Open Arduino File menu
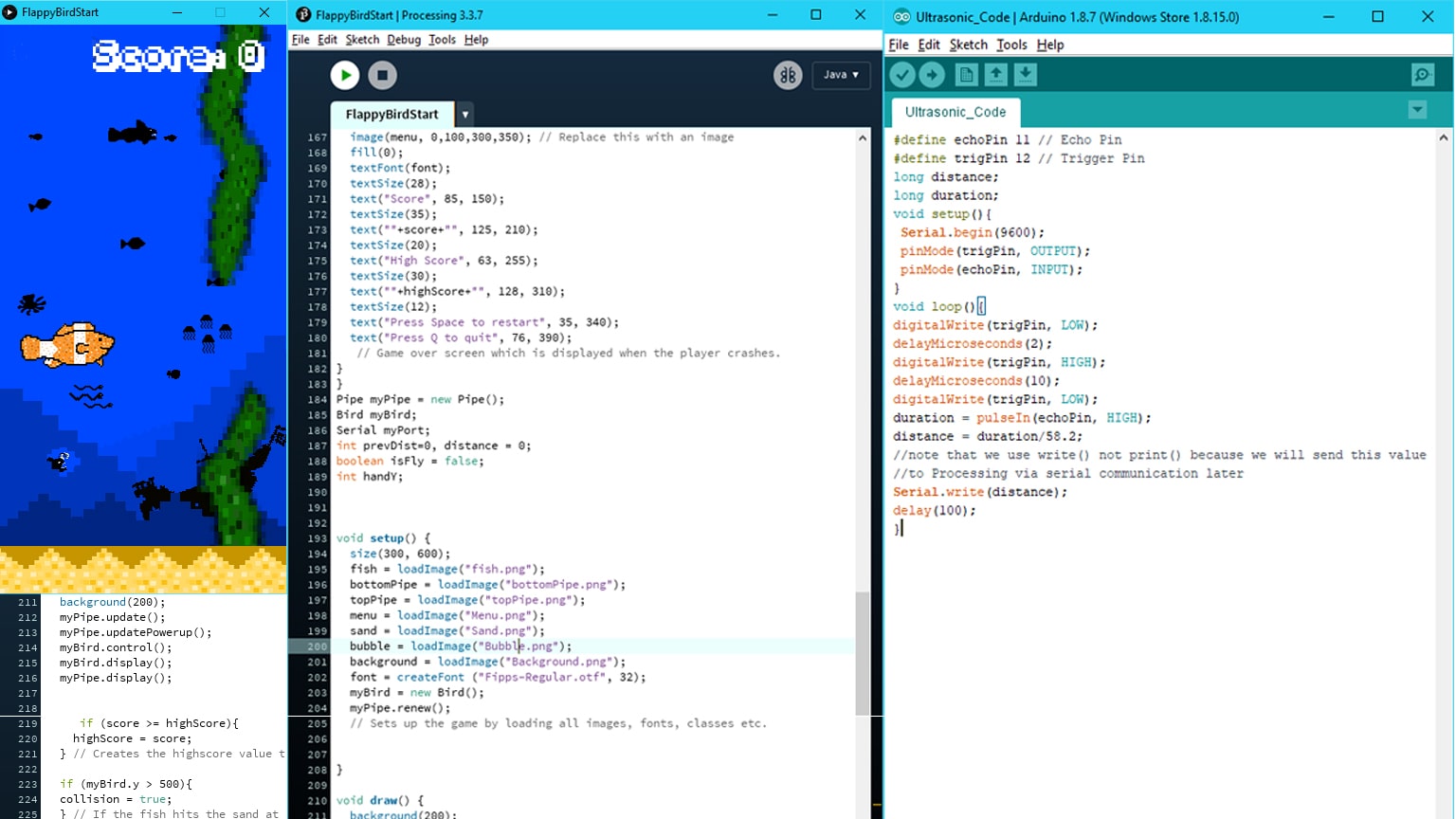The height and width of the screenshot is (819, 1456). click(x=899, y=45)
